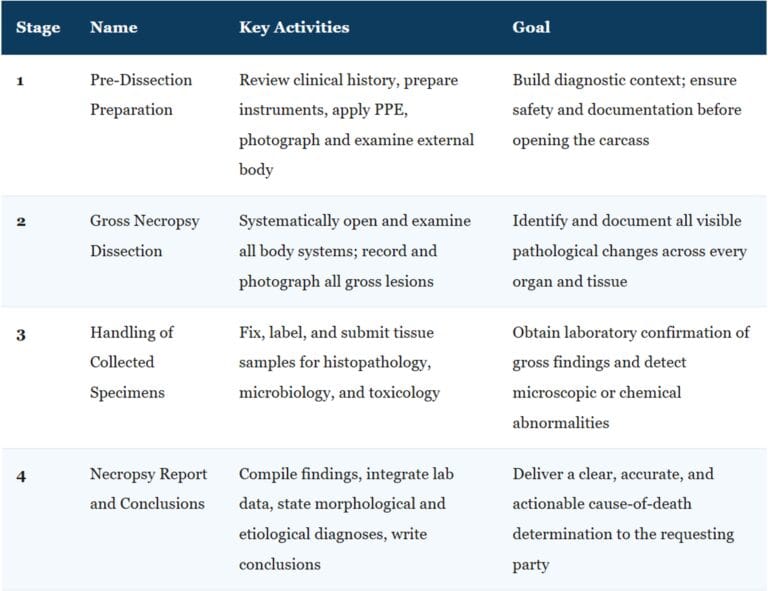Click the Goal column header
768x591 pixels.
531,27
